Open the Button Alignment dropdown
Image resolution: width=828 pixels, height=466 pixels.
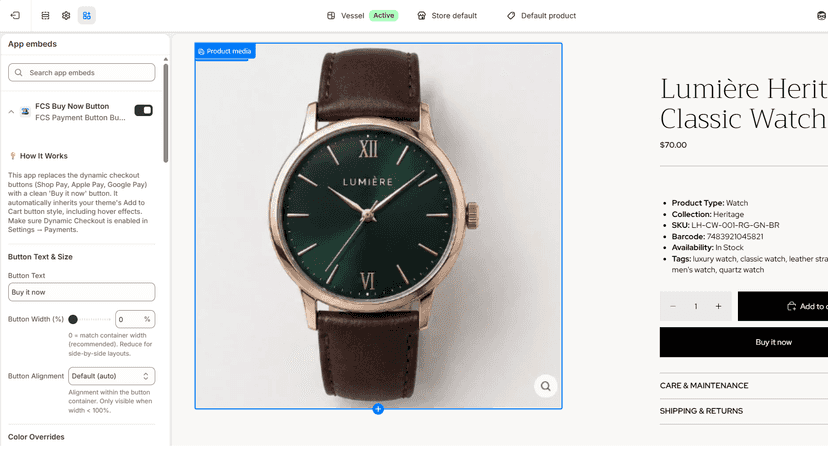[111, 376]
